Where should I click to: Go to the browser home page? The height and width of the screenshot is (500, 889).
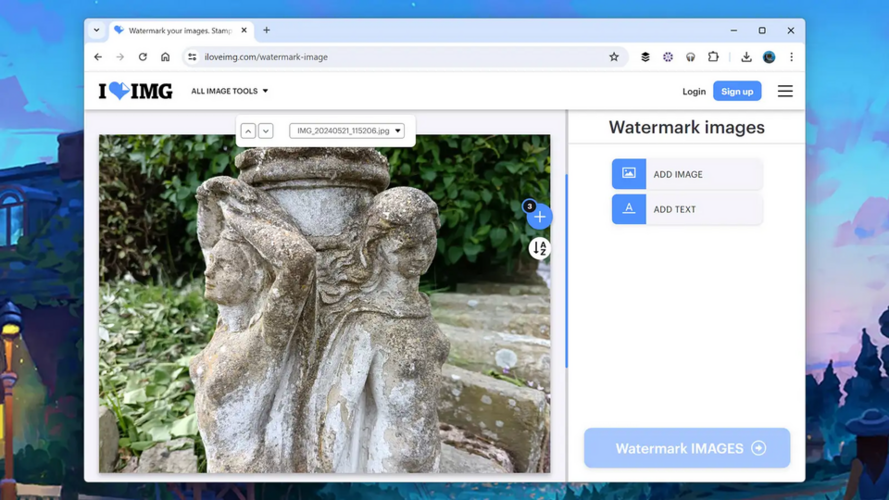point(166,57)
